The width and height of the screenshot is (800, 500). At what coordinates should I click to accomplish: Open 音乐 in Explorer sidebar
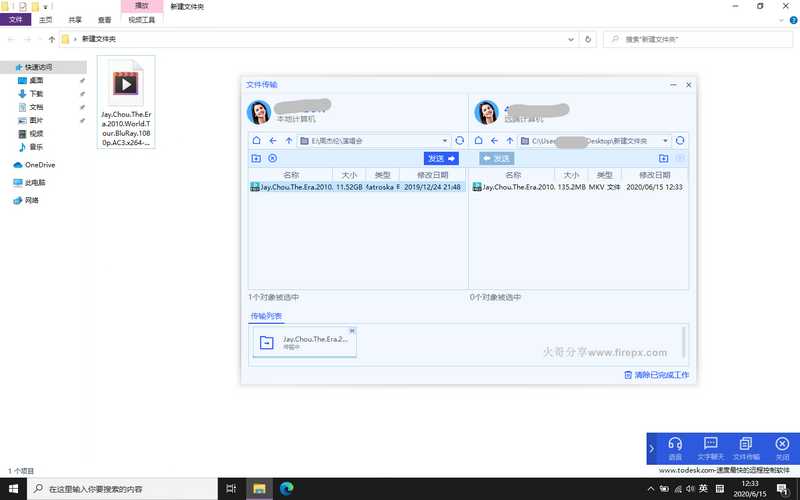[x=36, y=147]
